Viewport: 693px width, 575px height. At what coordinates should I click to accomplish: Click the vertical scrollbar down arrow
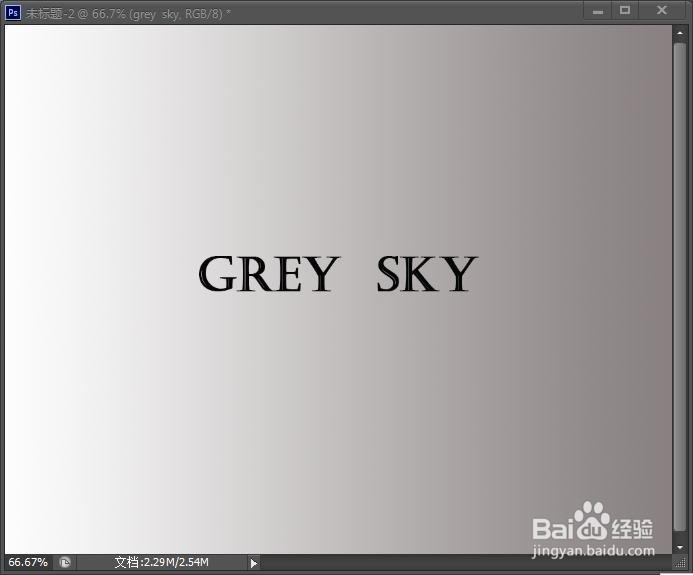(680, 548)
